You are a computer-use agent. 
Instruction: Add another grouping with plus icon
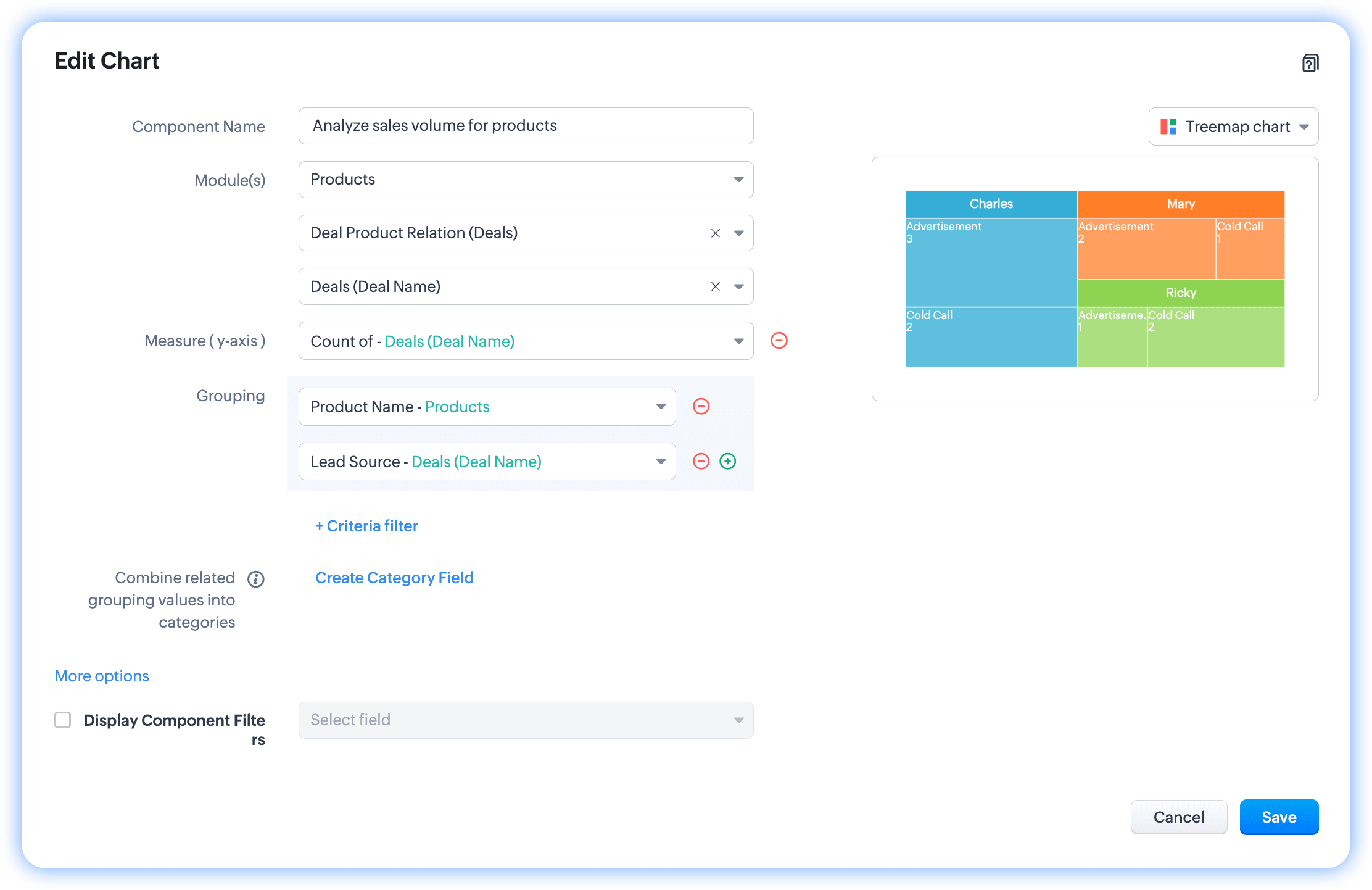tap(728, 461)
